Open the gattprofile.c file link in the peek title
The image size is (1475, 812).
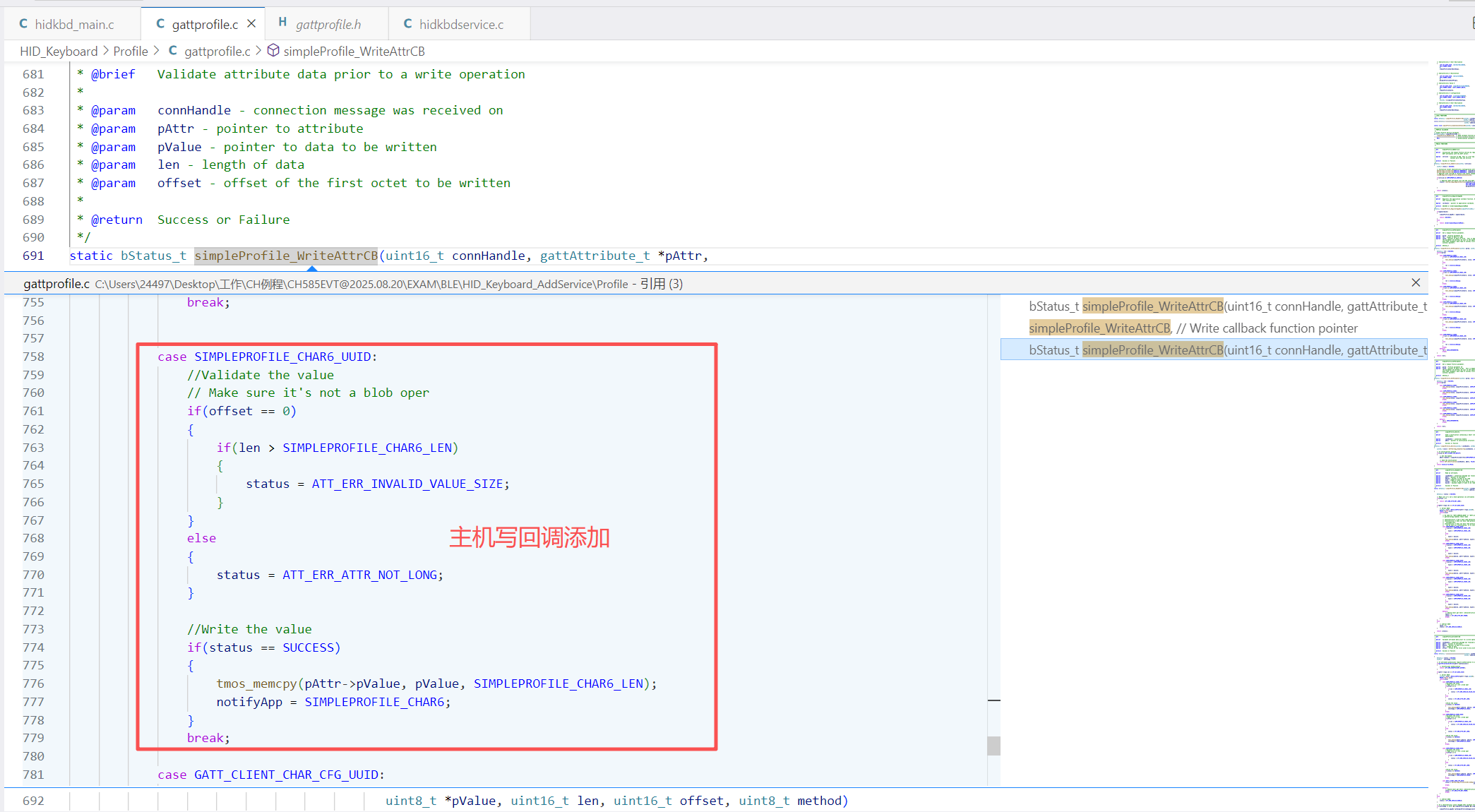pyautogui.click(x=56, y=284)
